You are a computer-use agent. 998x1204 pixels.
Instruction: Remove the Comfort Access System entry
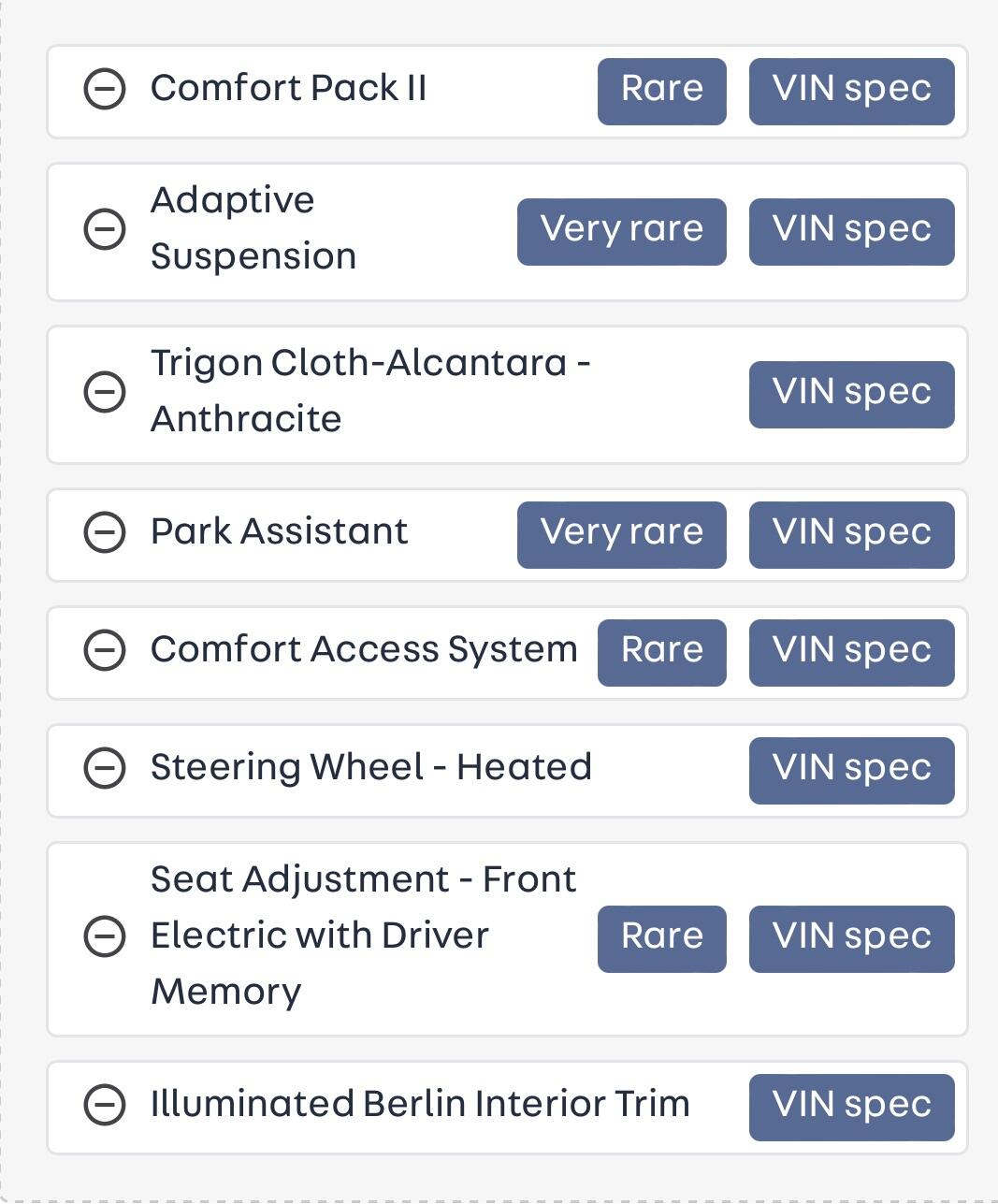click(x=105, y=651)
